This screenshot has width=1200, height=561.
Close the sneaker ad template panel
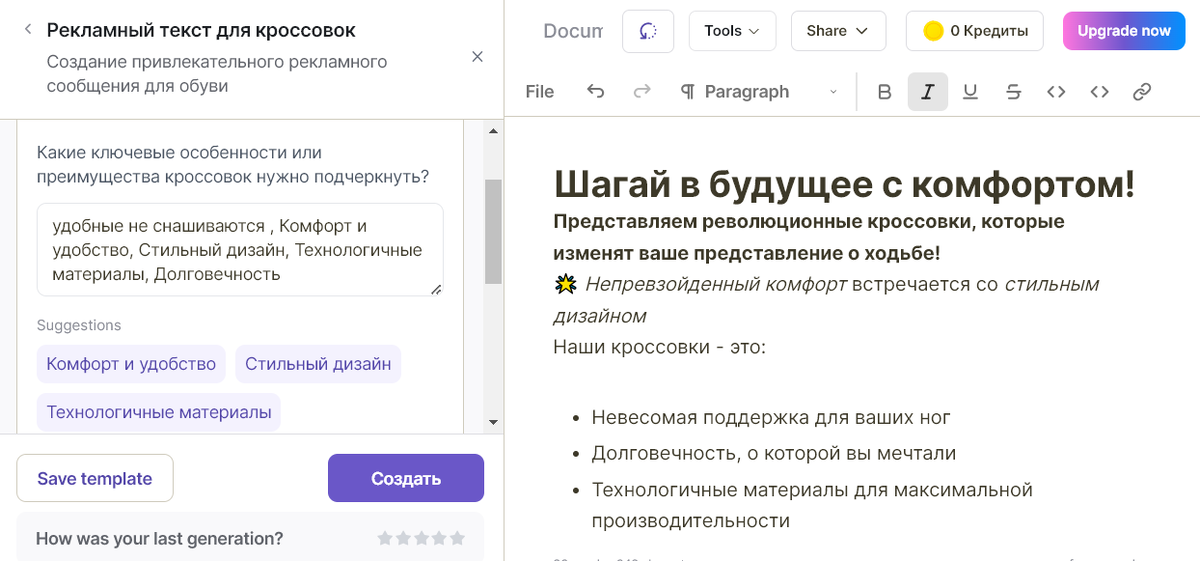[478, 57]
